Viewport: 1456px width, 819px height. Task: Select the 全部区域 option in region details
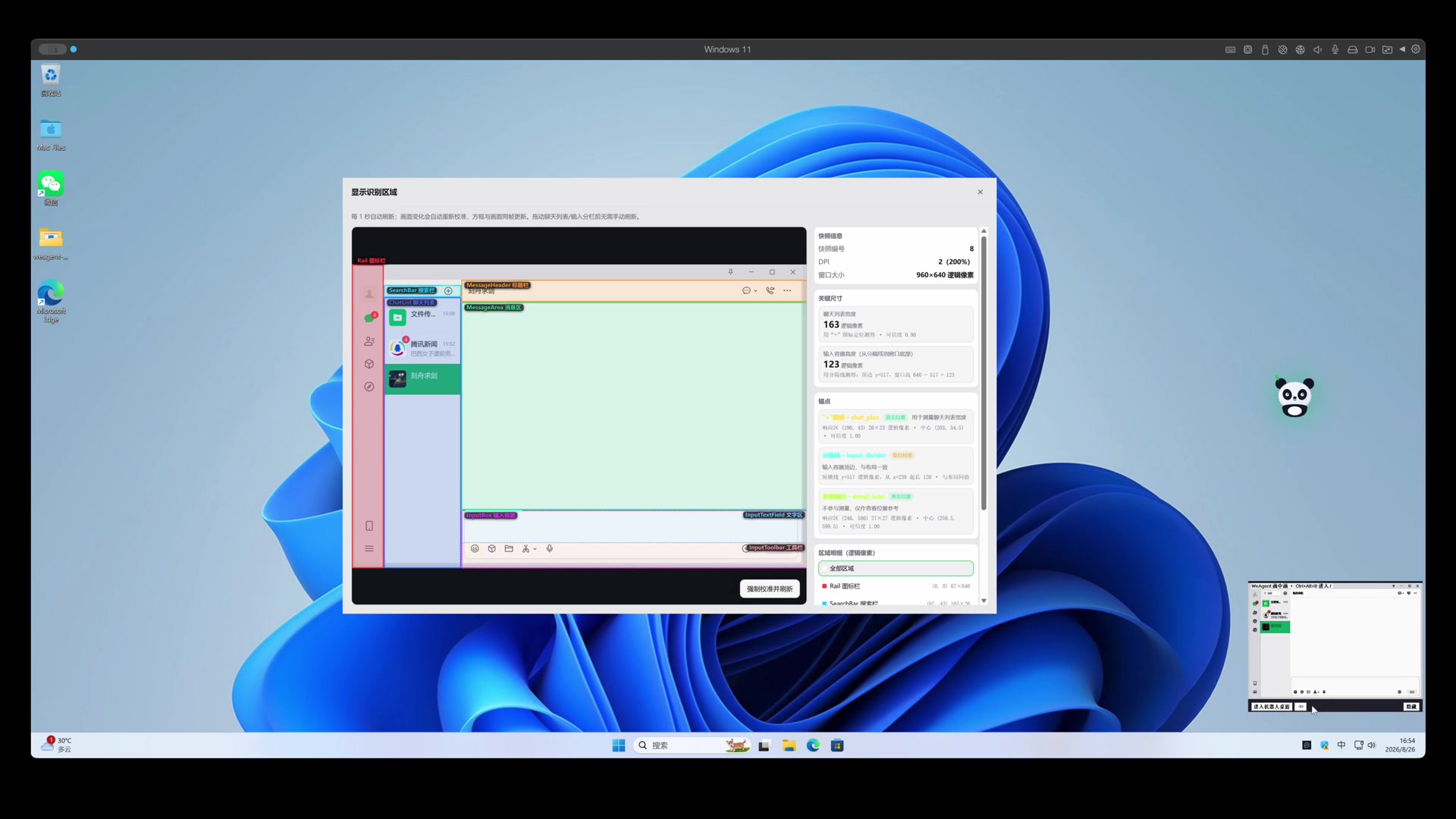coord(896,568)
